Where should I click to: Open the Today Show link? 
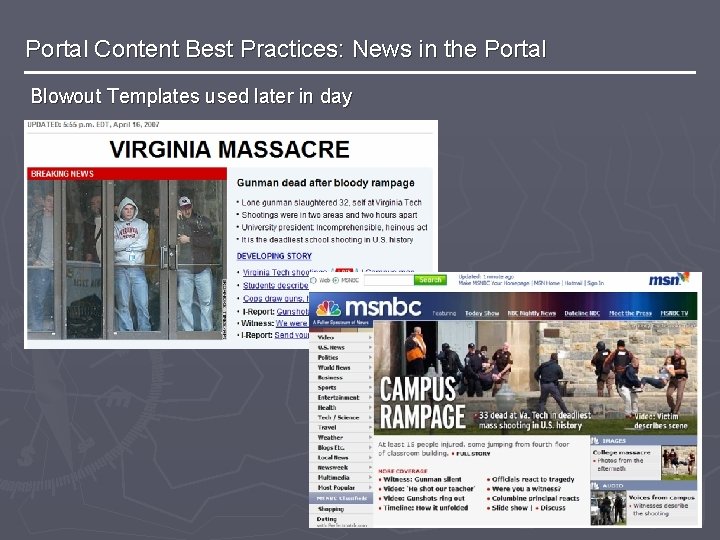point(482,313)
